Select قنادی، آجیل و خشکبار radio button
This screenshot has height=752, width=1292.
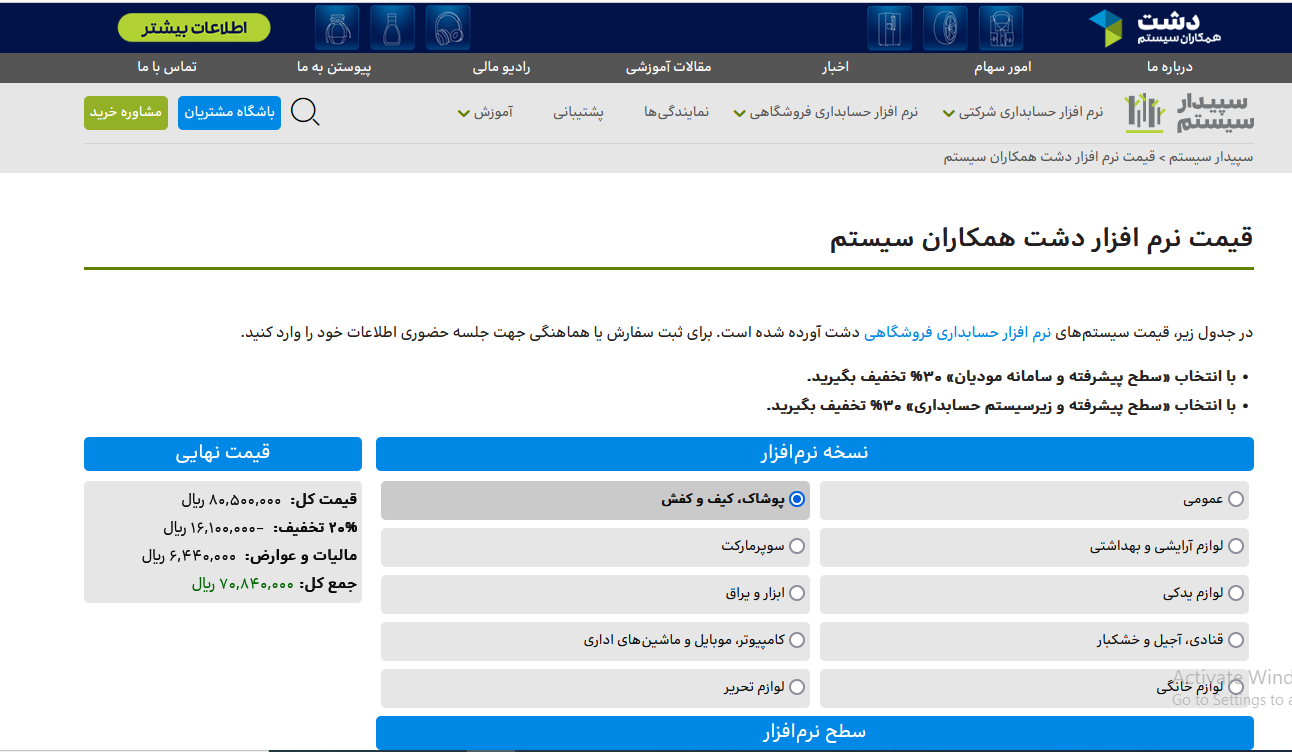click(1236, 640)
